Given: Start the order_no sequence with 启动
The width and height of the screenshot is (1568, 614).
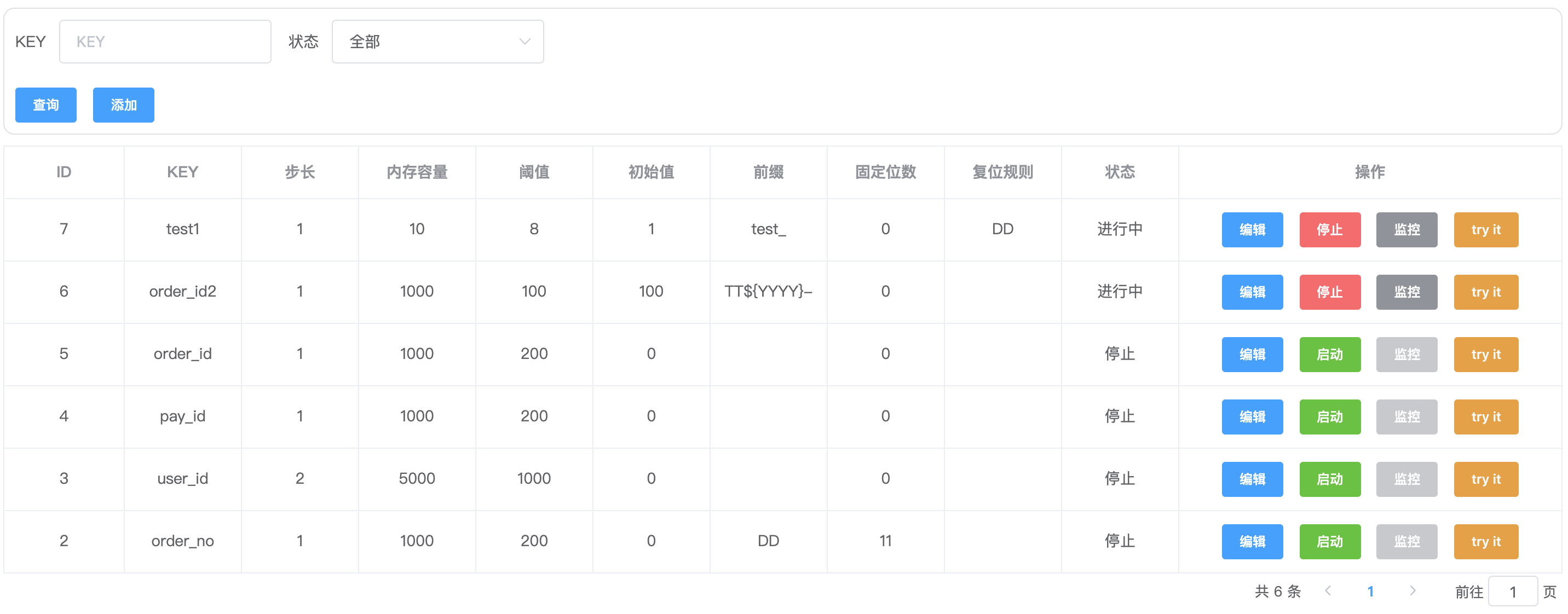Looking at the screenshot, I should [1329, 542].
